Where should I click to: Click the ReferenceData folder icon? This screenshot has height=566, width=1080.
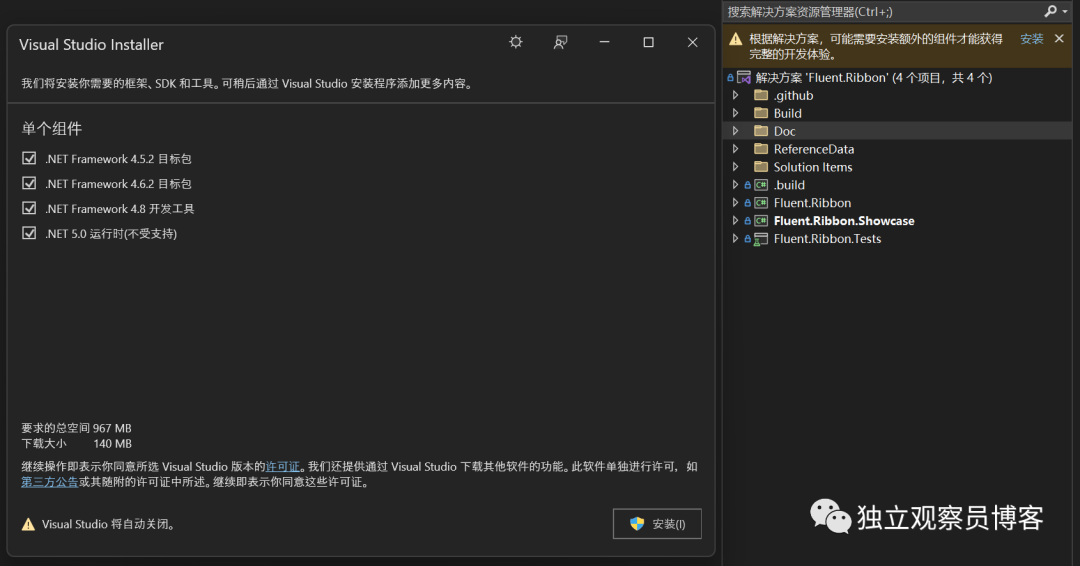pos(761,149)
